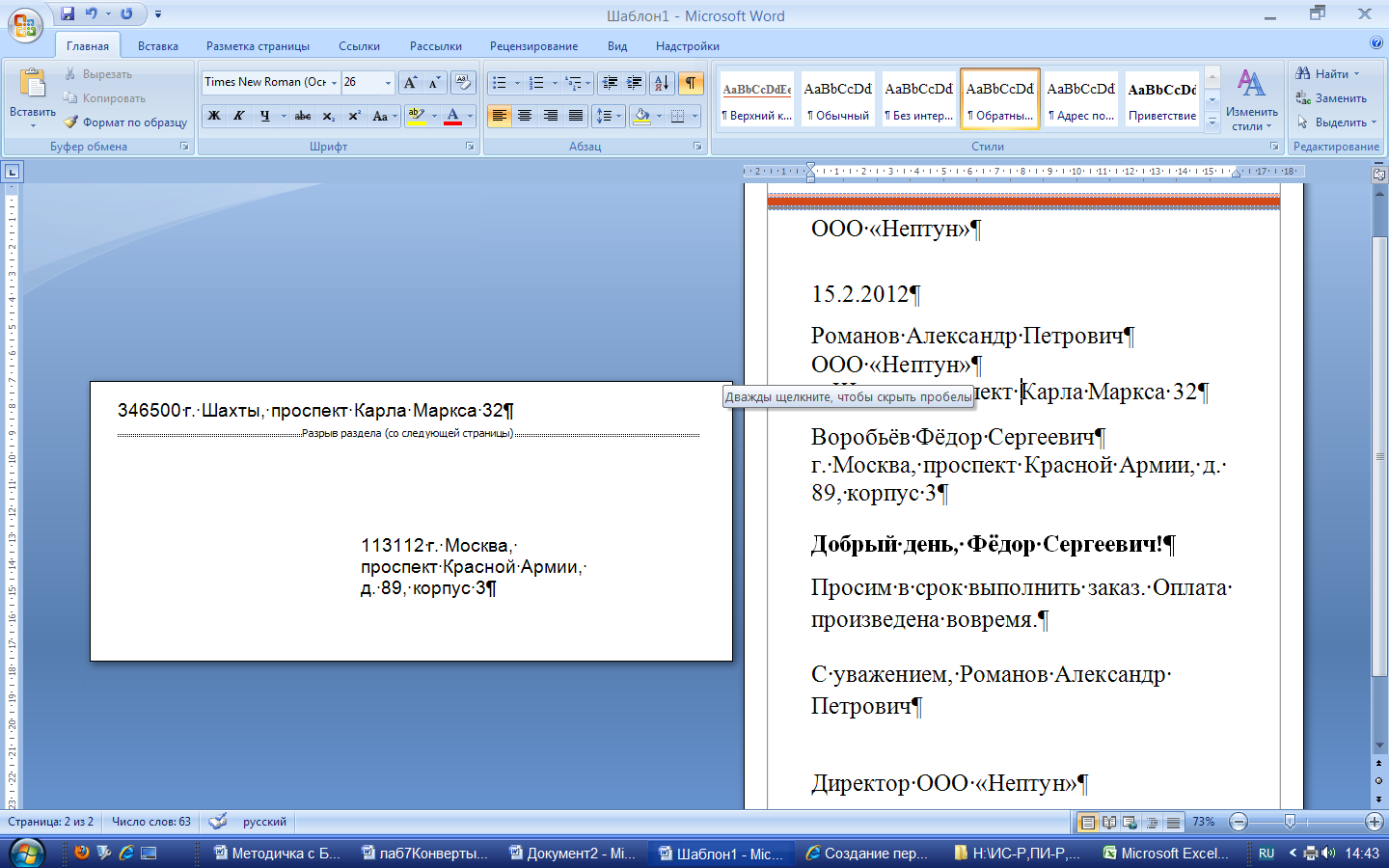Viewport: 1389px width, 868px height.
Task: Switch to web layout view
Action: point(1130,823)
